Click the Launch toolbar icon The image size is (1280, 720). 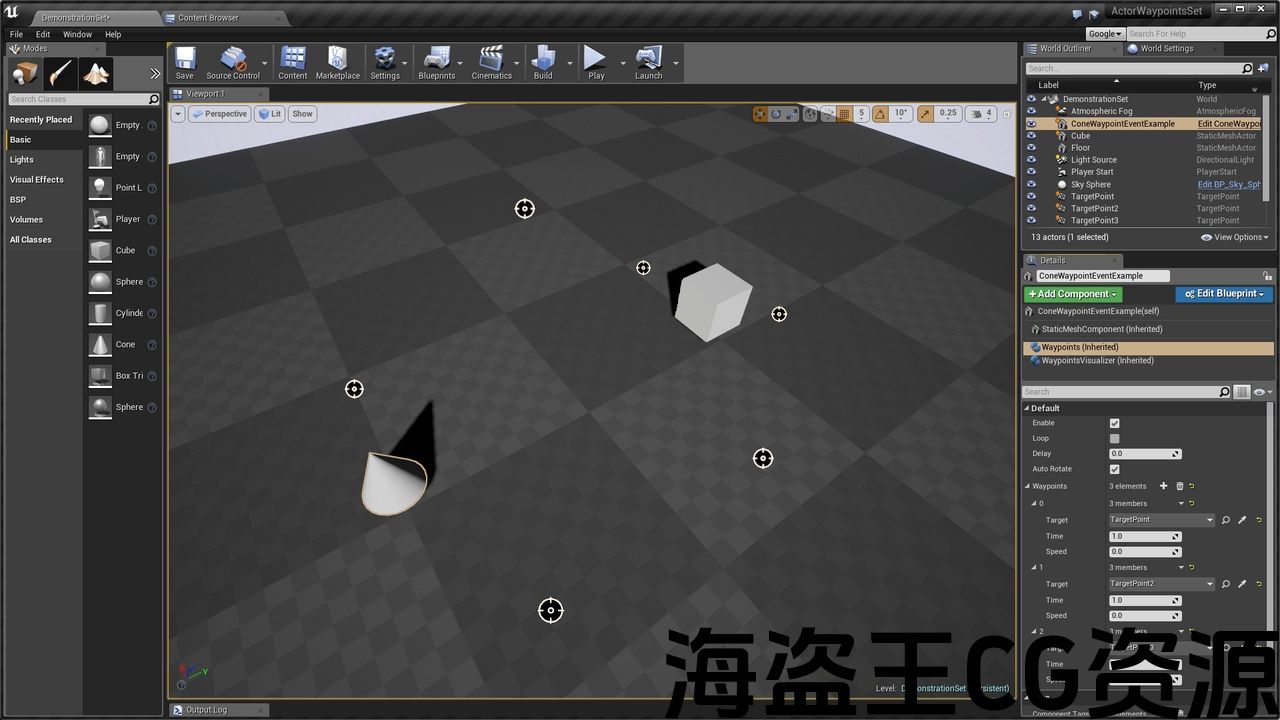[x=648, y=62]
